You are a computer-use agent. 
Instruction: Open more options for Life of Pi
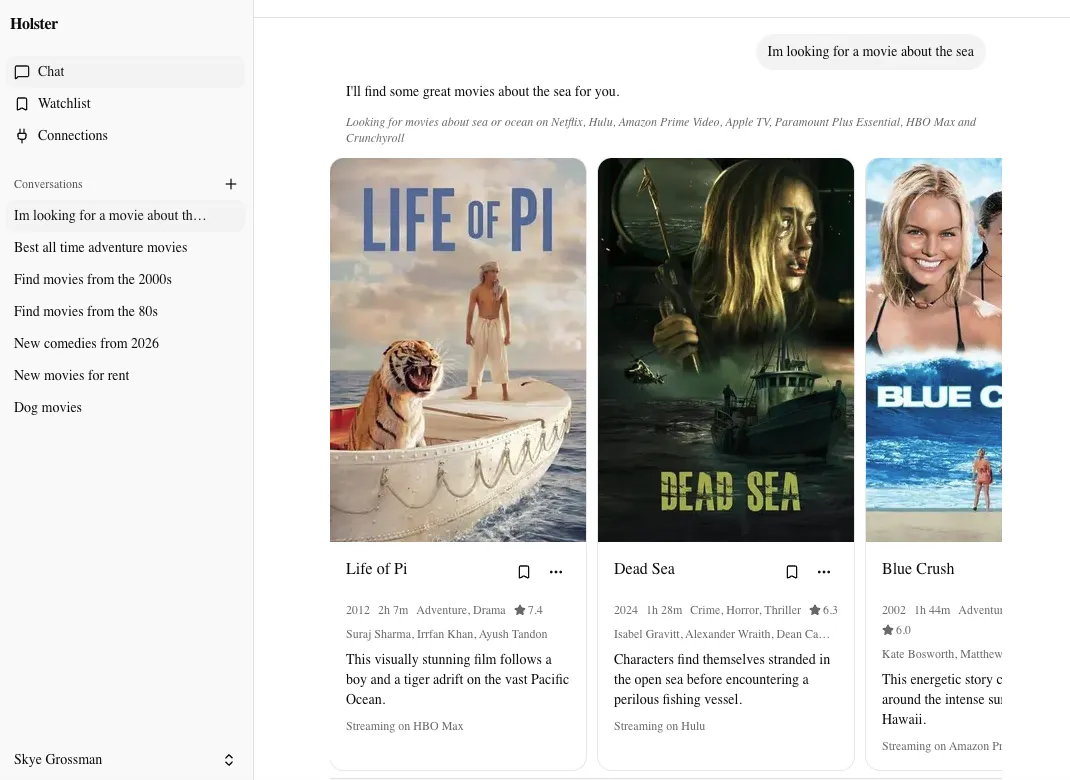(x=556, y=572)
